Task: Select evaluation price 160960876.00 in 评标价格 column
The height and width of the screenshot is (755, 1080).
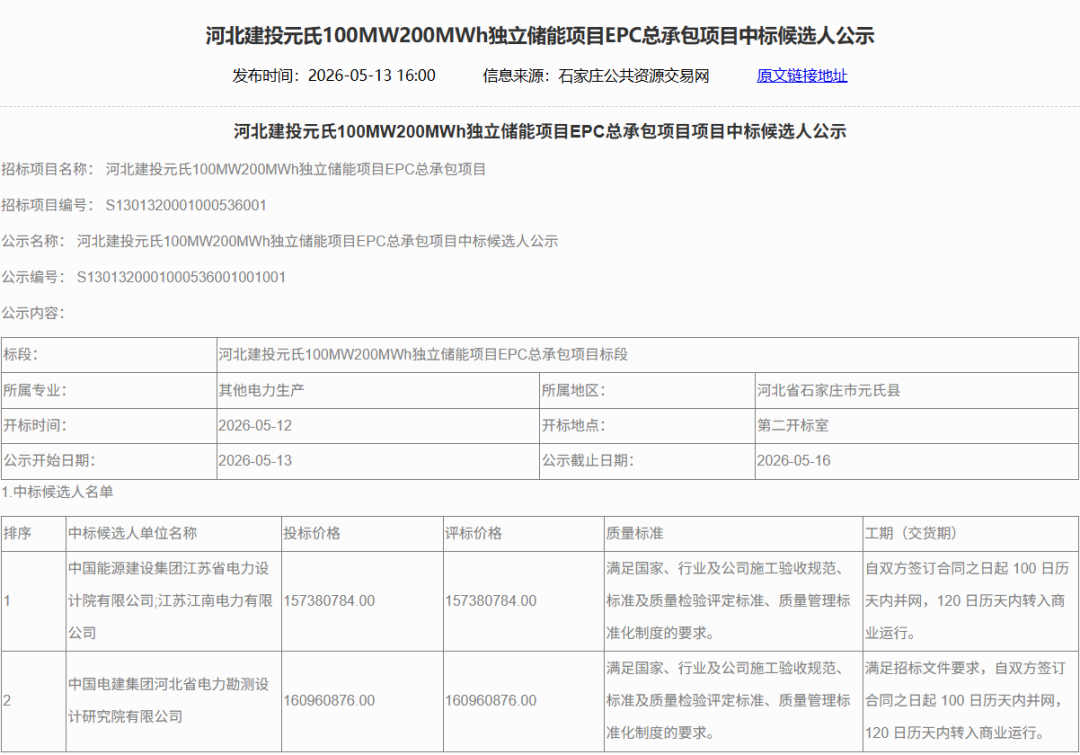Action: coord(523,701)
